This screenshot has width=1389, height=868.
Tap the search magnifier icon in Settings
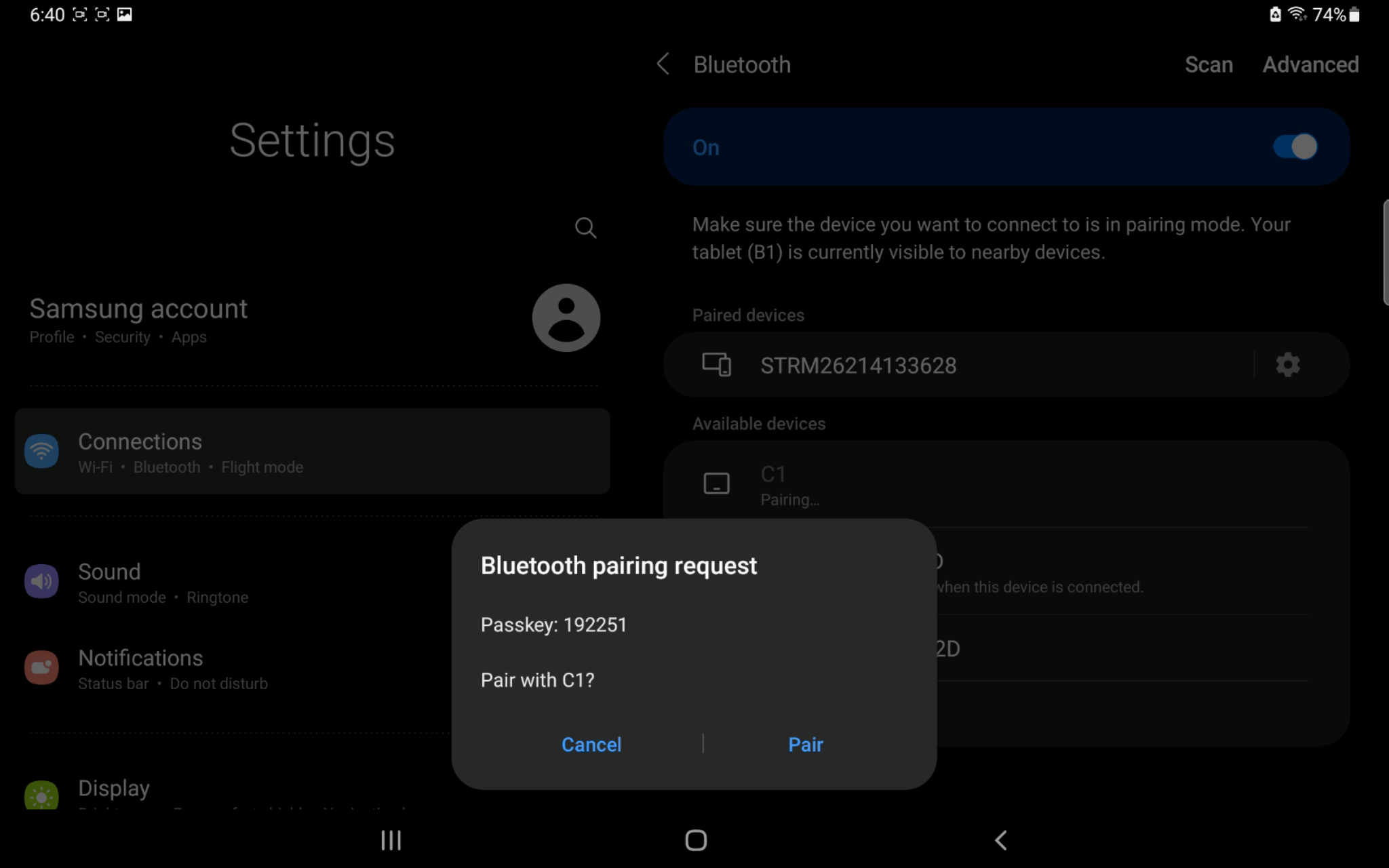pos(585,228)
